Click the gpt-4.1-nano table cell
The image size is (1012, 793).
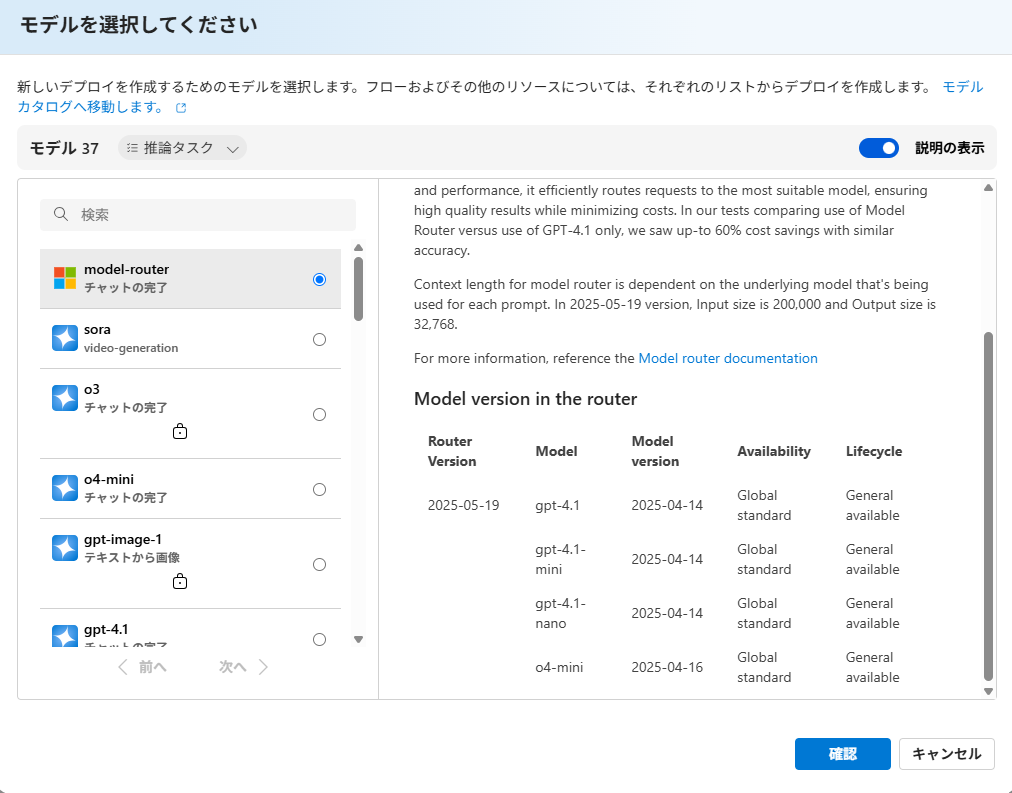pos(560,614)
